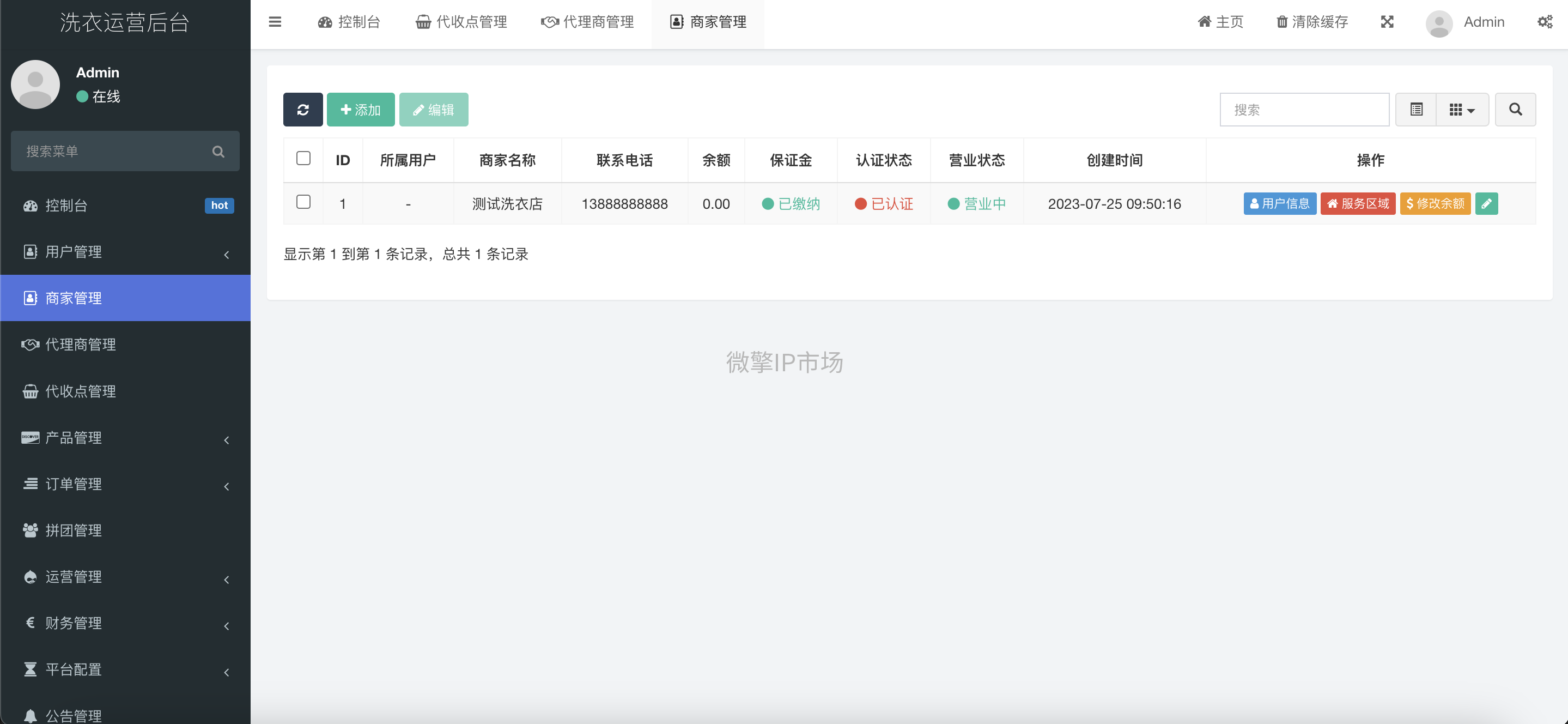
Task: Click the hourglass icon beside 平台配置
Action: coord(31,669)
